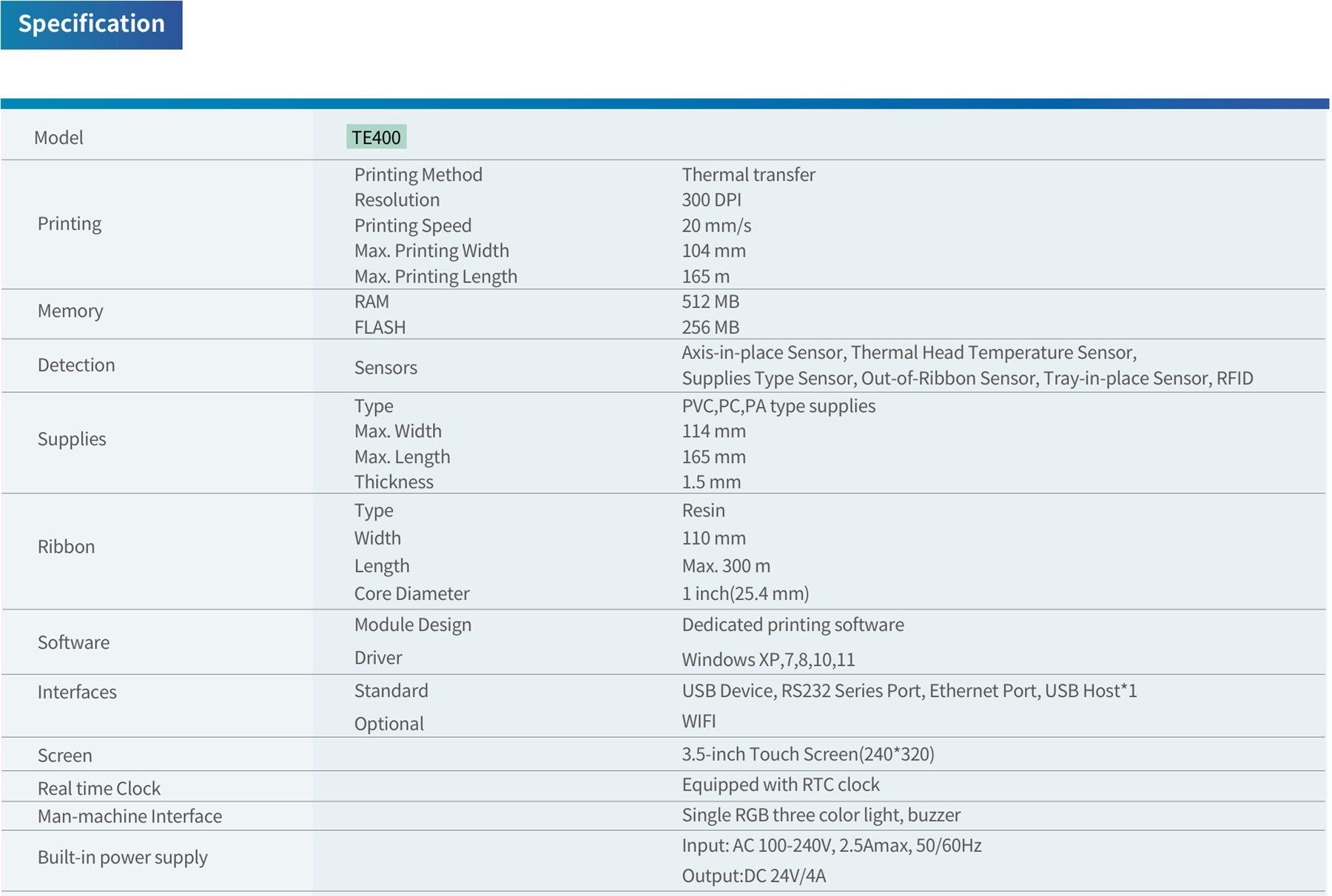Click the Axis-in-place Sensor text line
1332x896 pixels.
pyautogui.click(x=909, y=353)
